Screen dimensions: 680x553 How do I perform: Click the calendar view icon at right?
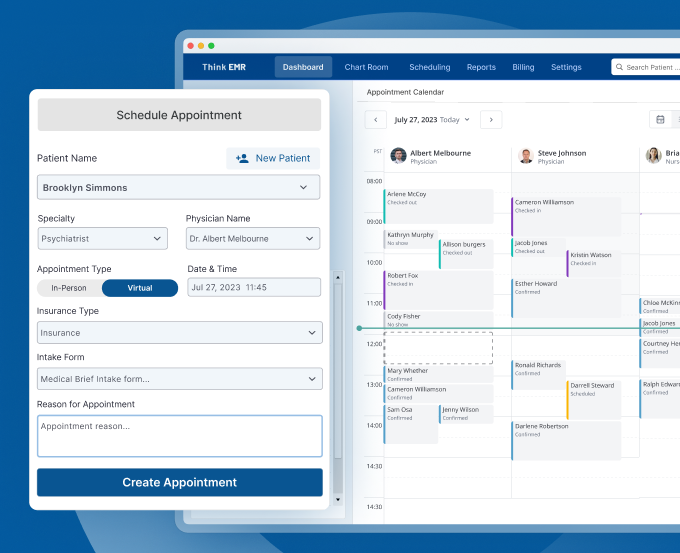(x=660, y=120)
